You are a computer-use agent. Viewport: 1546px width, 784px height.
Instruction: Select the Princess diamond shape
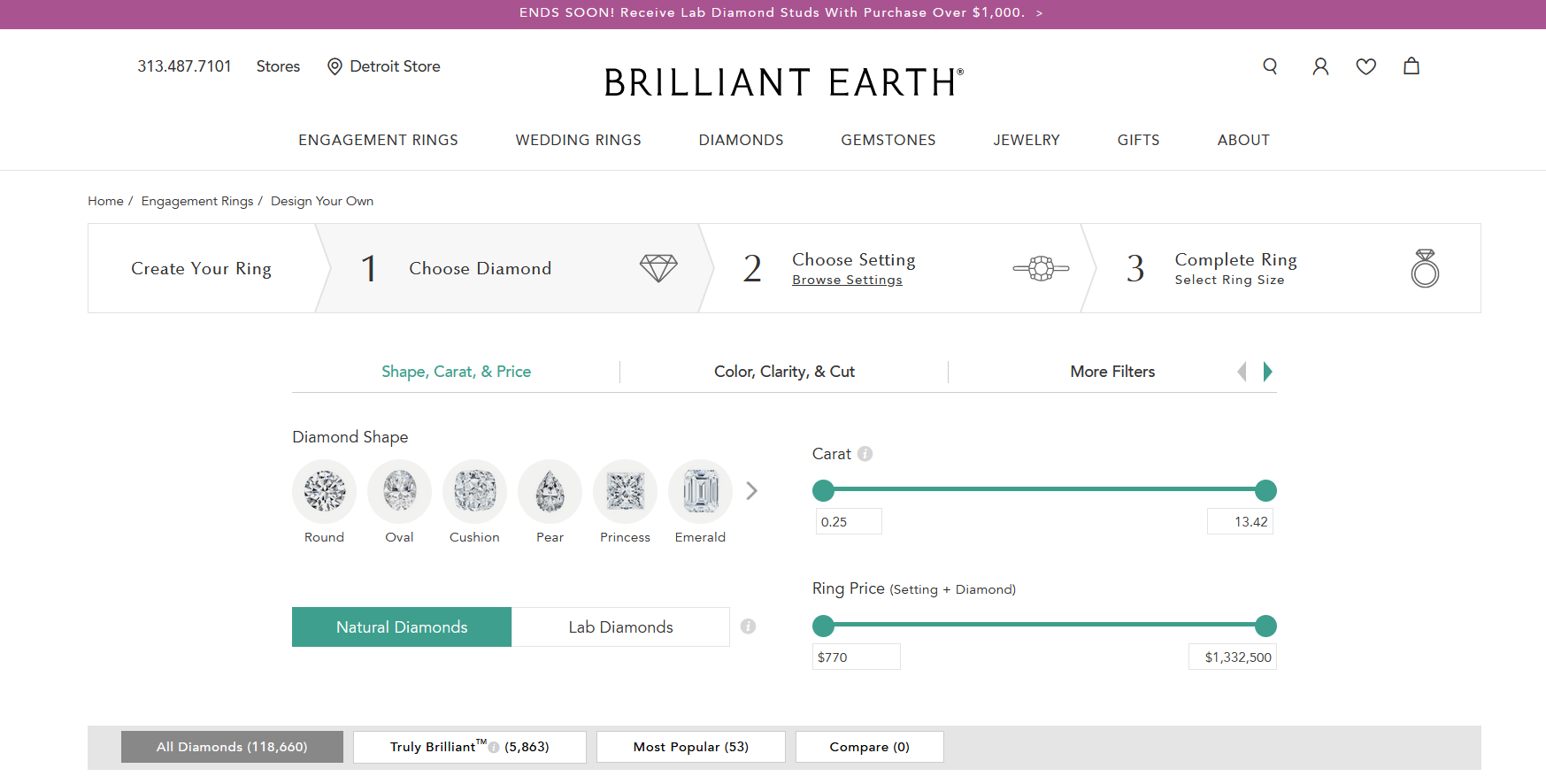tap(625, 491)
